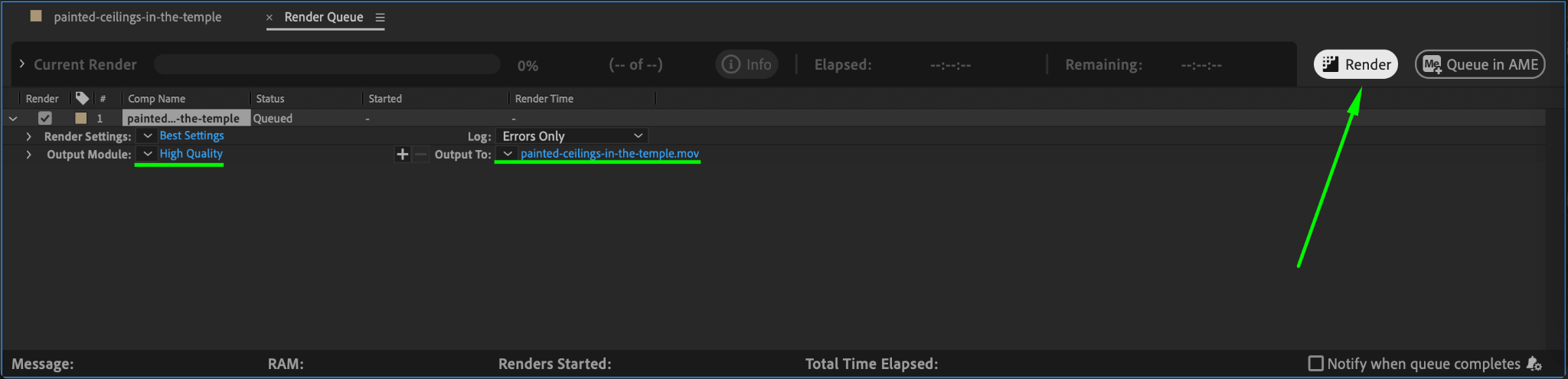This screenshot has width=1568, height=379.
Task: Click the label color swatch of item 1
Action: [80, 118]
